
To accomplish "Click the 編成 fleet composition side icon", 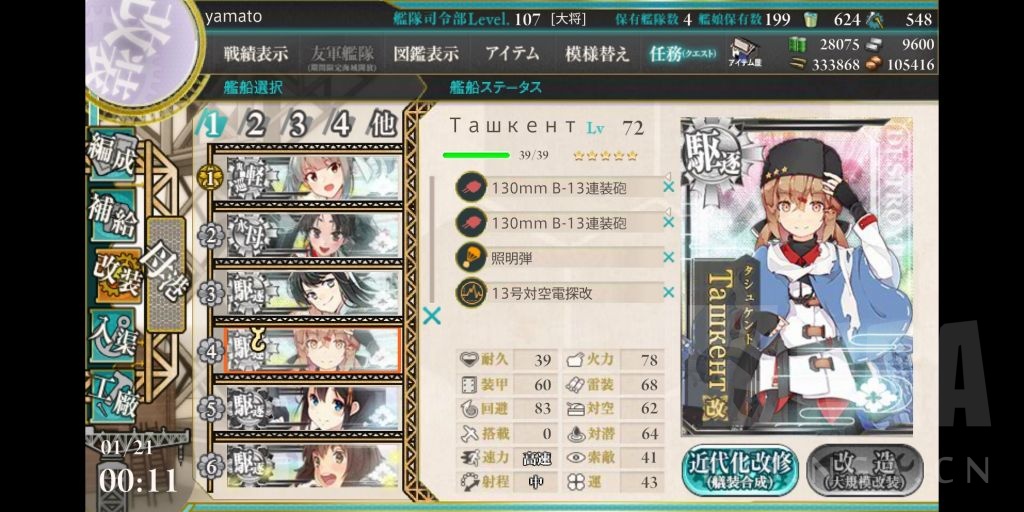I will pyautogui.click(x=112, y=154).
